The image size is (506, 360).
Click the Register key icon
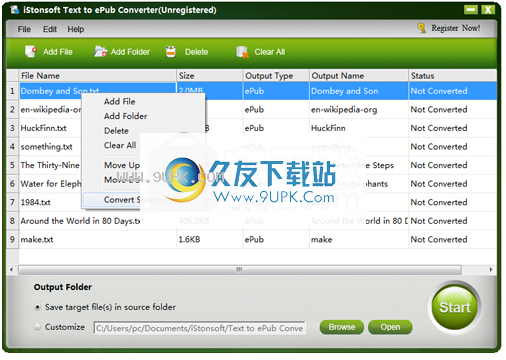[x=422, y=28]
